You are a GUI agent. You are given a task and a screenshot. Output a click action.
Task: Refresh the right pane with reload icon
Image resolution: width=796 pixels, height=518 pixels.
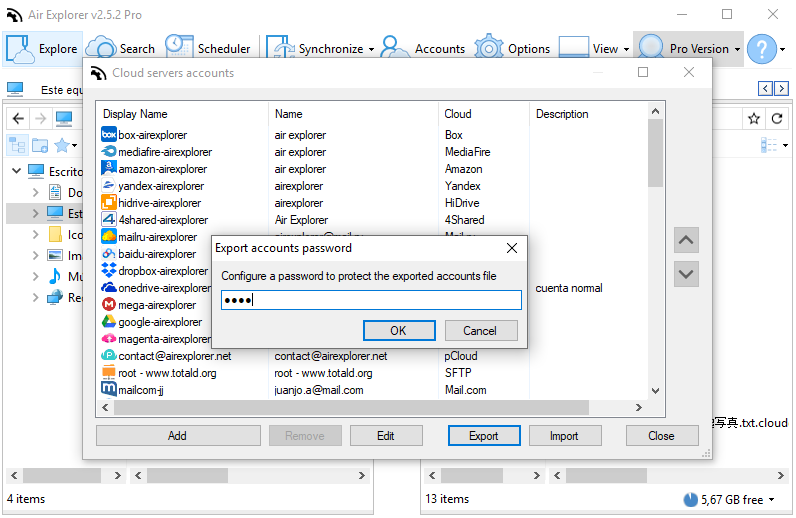coord(777,119)
